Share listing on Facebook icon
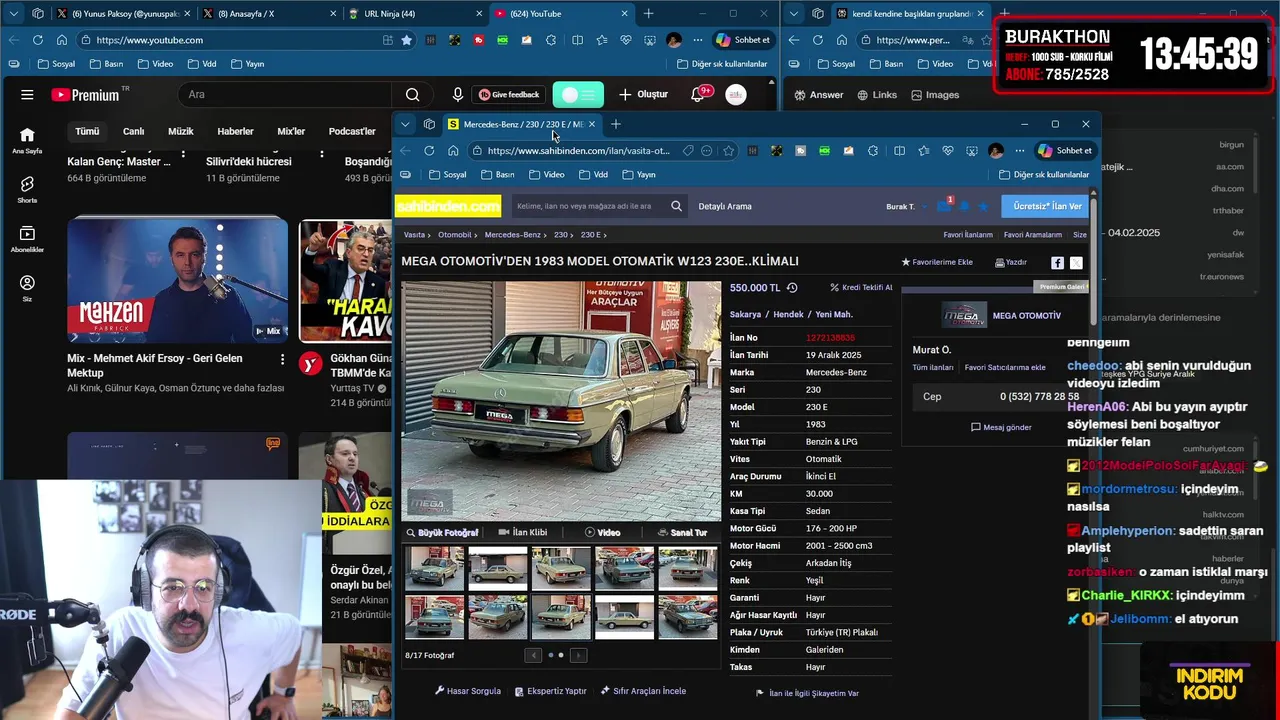 [x=1057, y=262]
